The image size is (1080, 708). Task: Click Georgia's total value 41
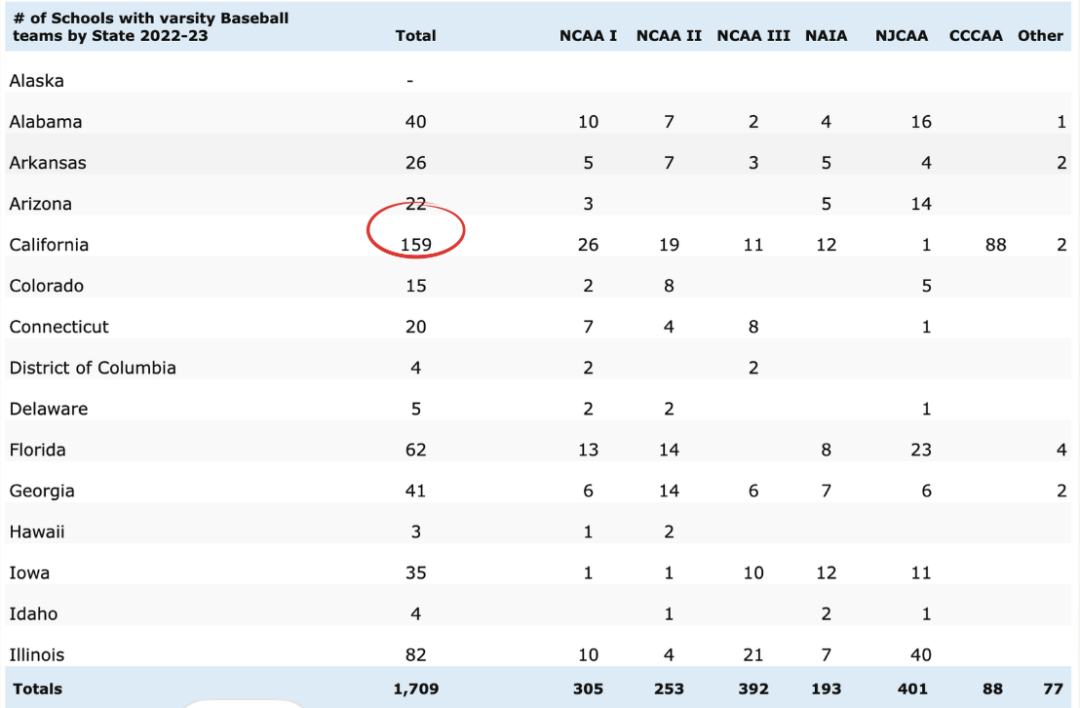(x=415, y=491)
